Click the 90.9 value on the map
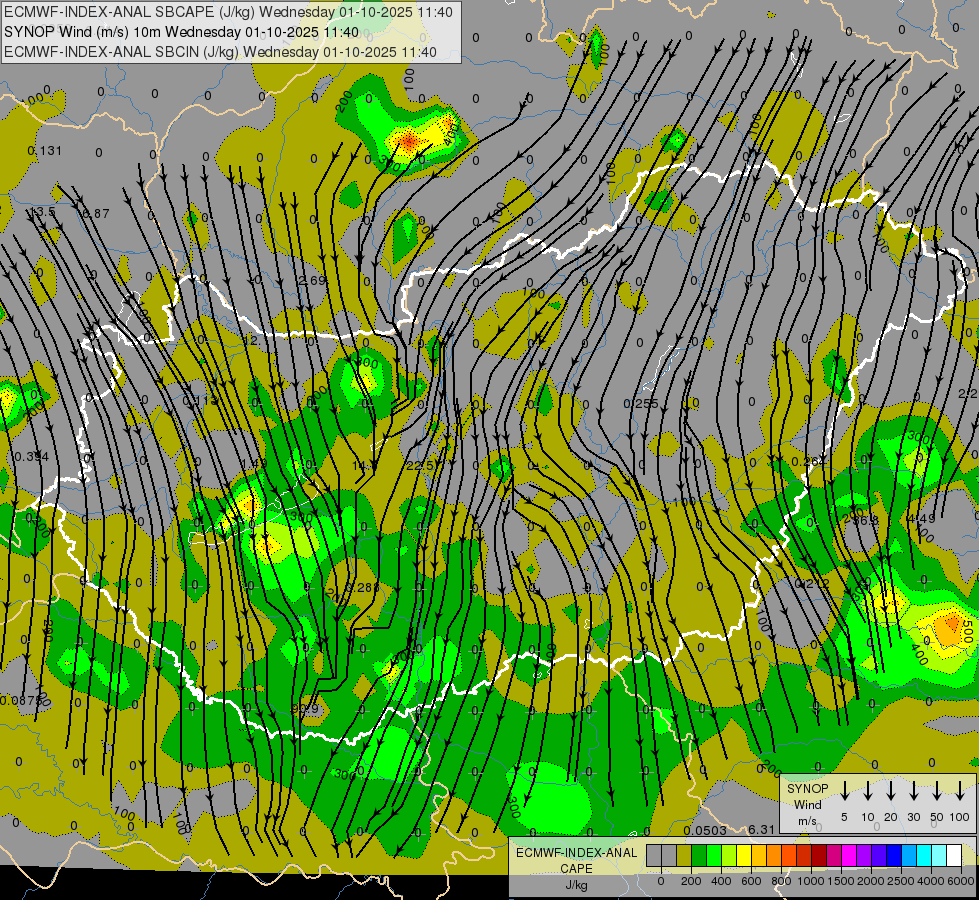Screen dimensions: 979x900 click(x=305, y=708)
